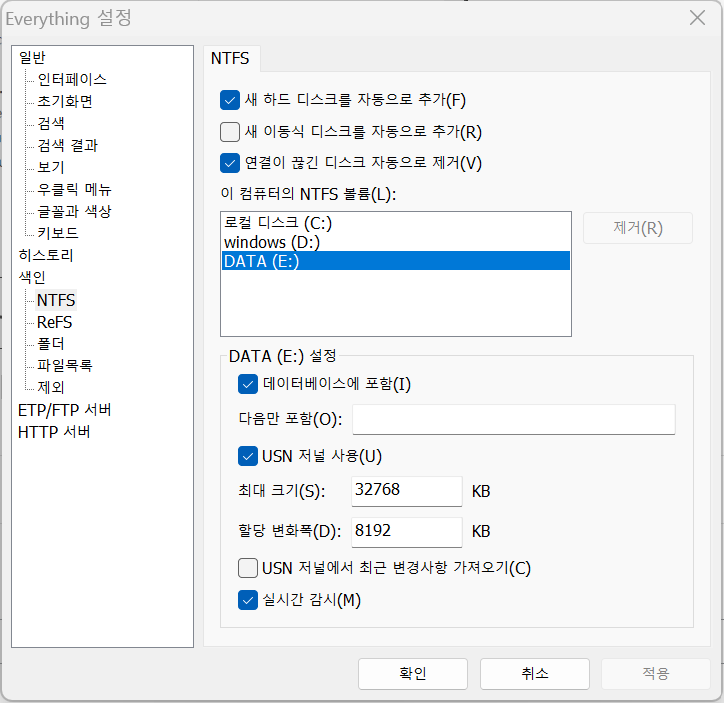Screen dimensions: 724x703
Task: Click the 제거(R) button
Action: click(638, 228)
